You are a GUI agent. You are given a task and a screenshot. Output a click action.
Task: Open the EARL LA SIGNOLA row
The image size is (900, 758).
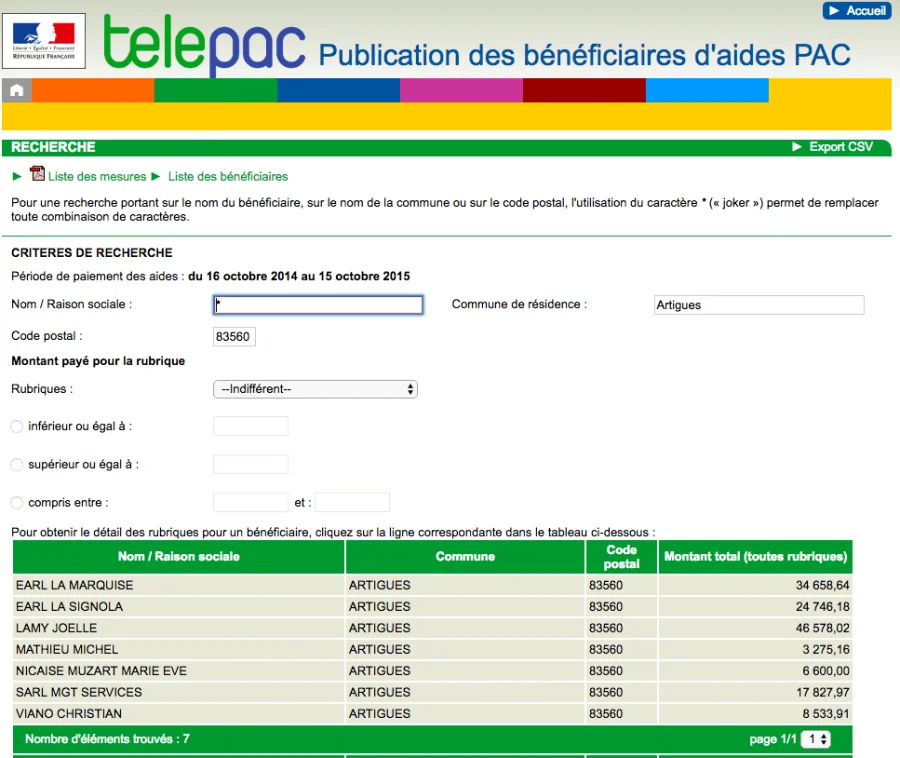pos(432,607)
